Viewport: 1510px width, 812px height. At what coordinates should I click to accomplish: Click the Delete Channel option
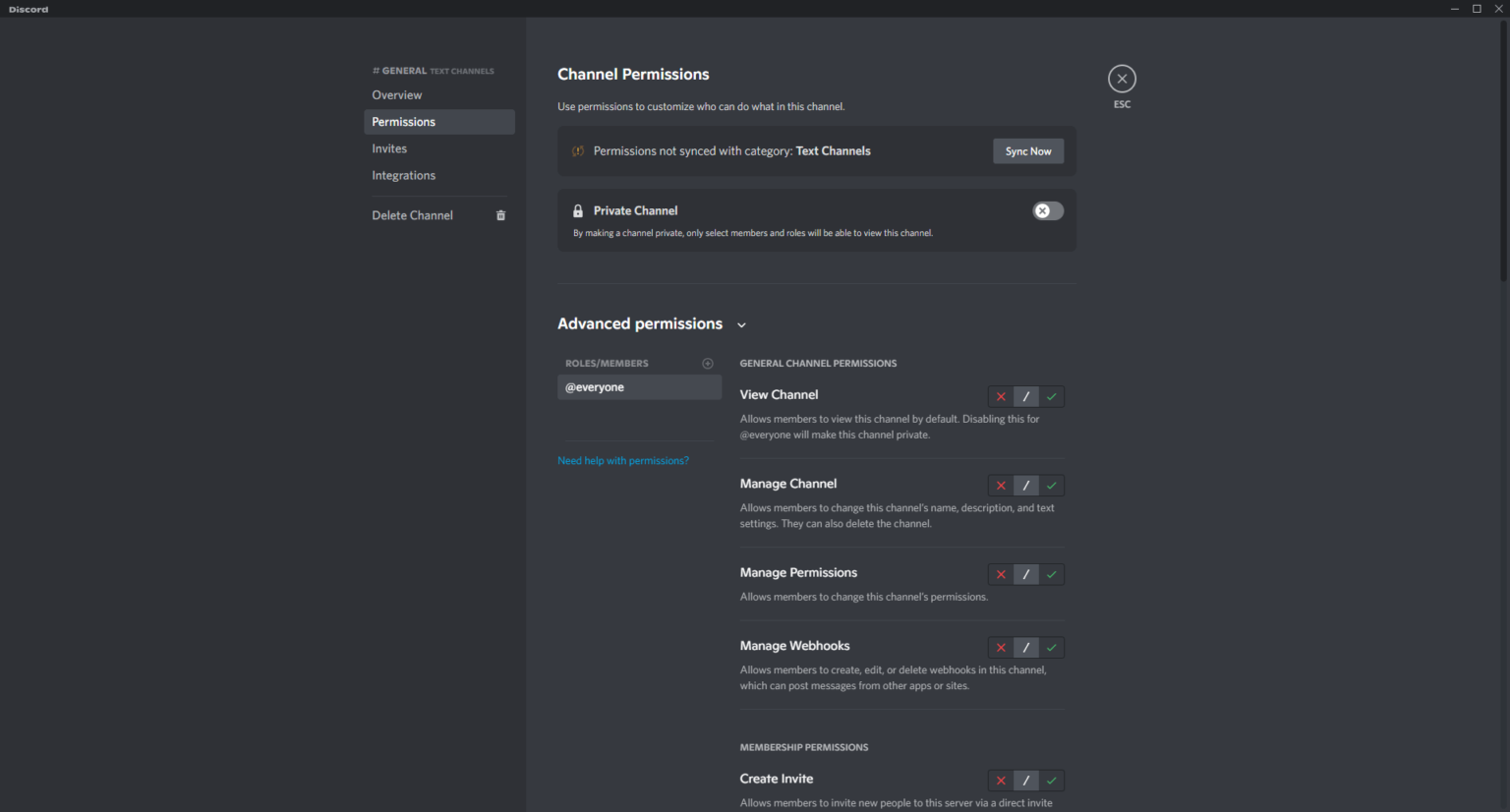pos(413,215)
